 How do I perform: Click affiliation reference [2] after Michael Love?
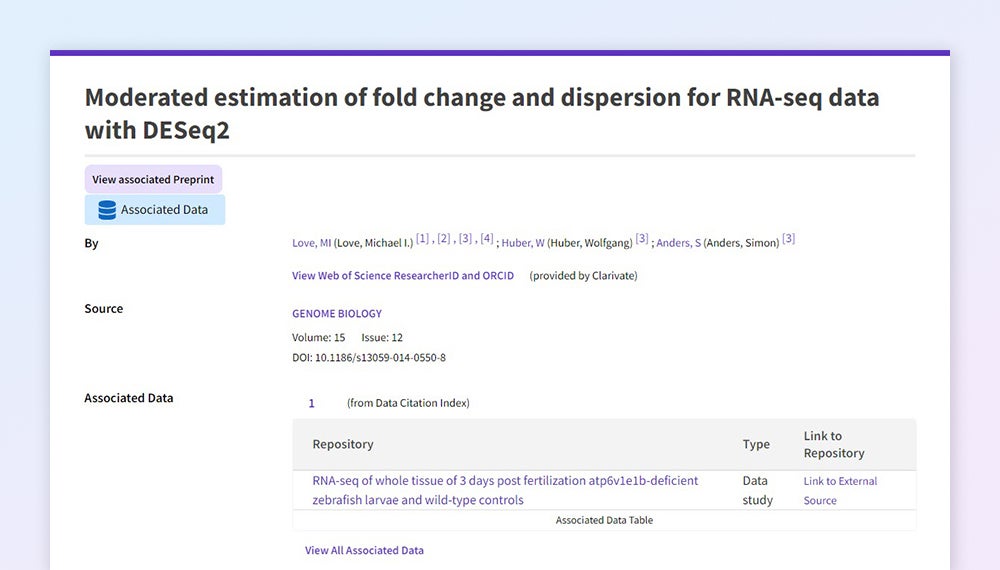point(444,239)
